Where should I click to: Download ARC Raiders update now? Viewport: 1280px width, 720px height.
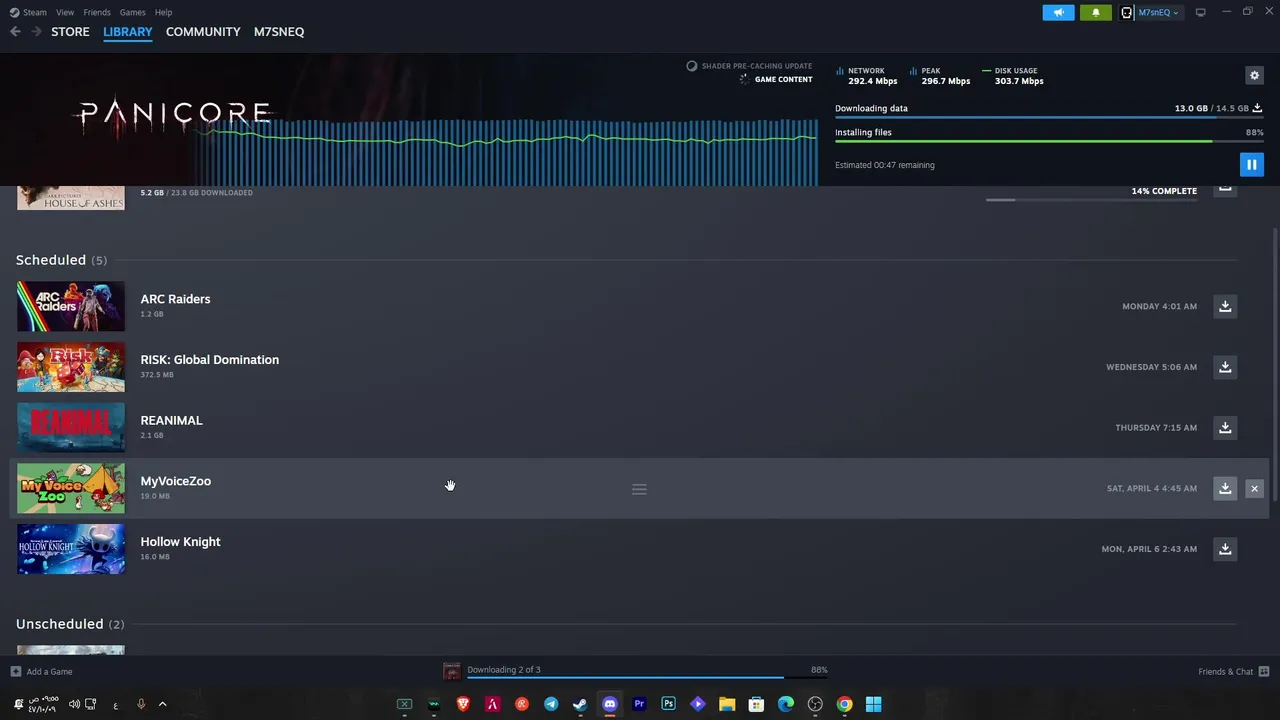[1225, 306]
